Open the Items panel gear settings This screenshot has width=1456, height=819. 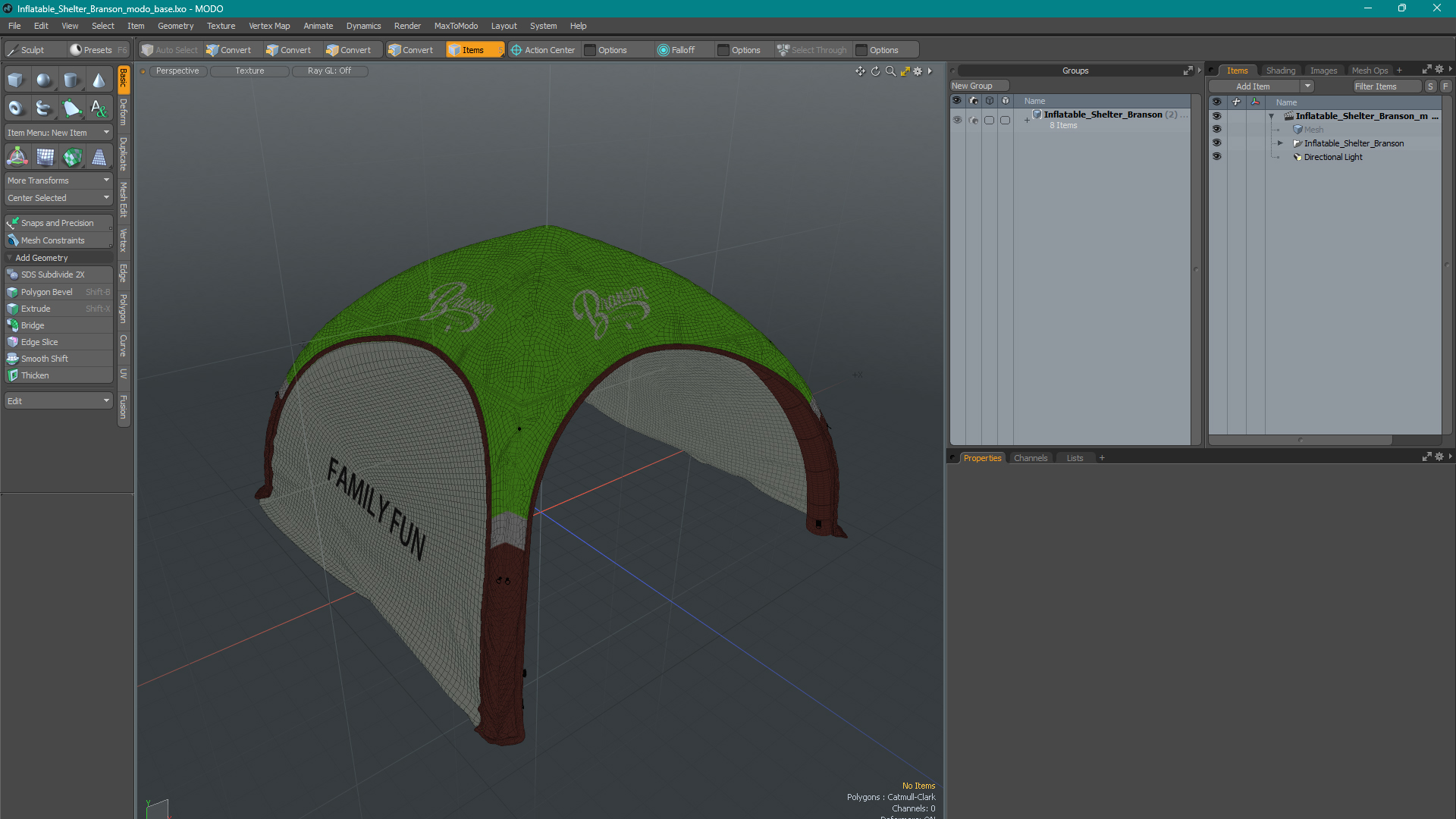pos(1439,70)
